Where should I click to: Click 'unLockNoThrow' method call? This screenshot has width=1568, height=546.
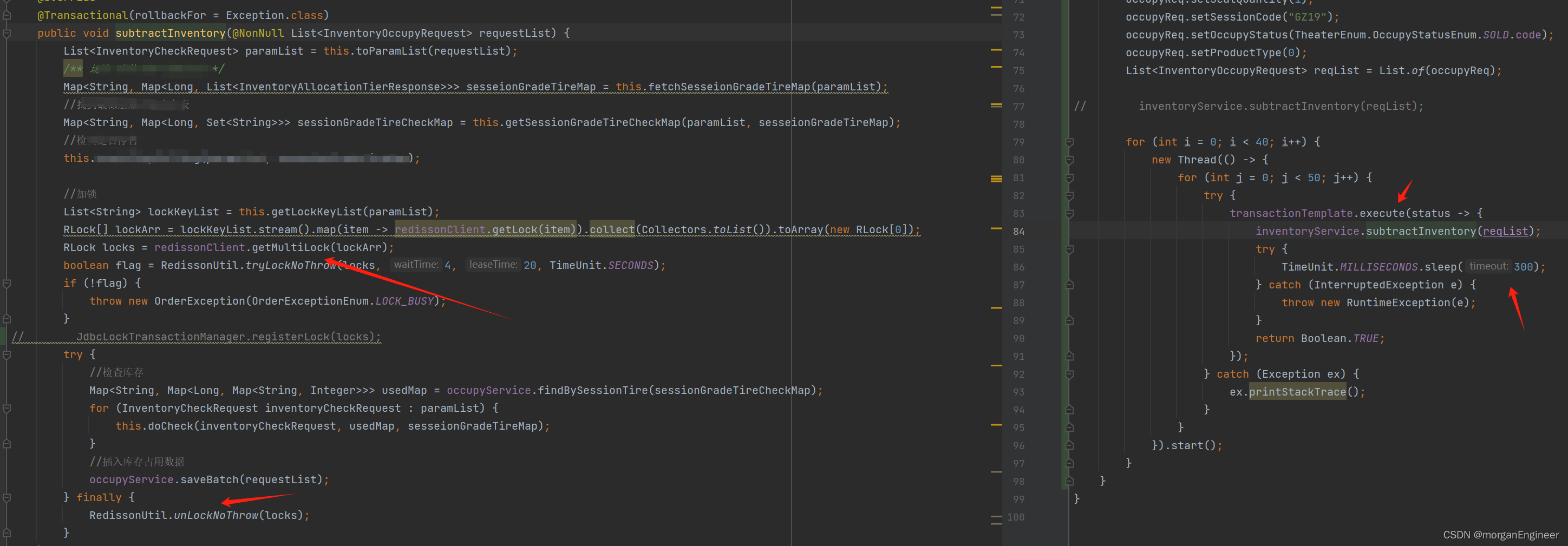click(x=216, y=516)
